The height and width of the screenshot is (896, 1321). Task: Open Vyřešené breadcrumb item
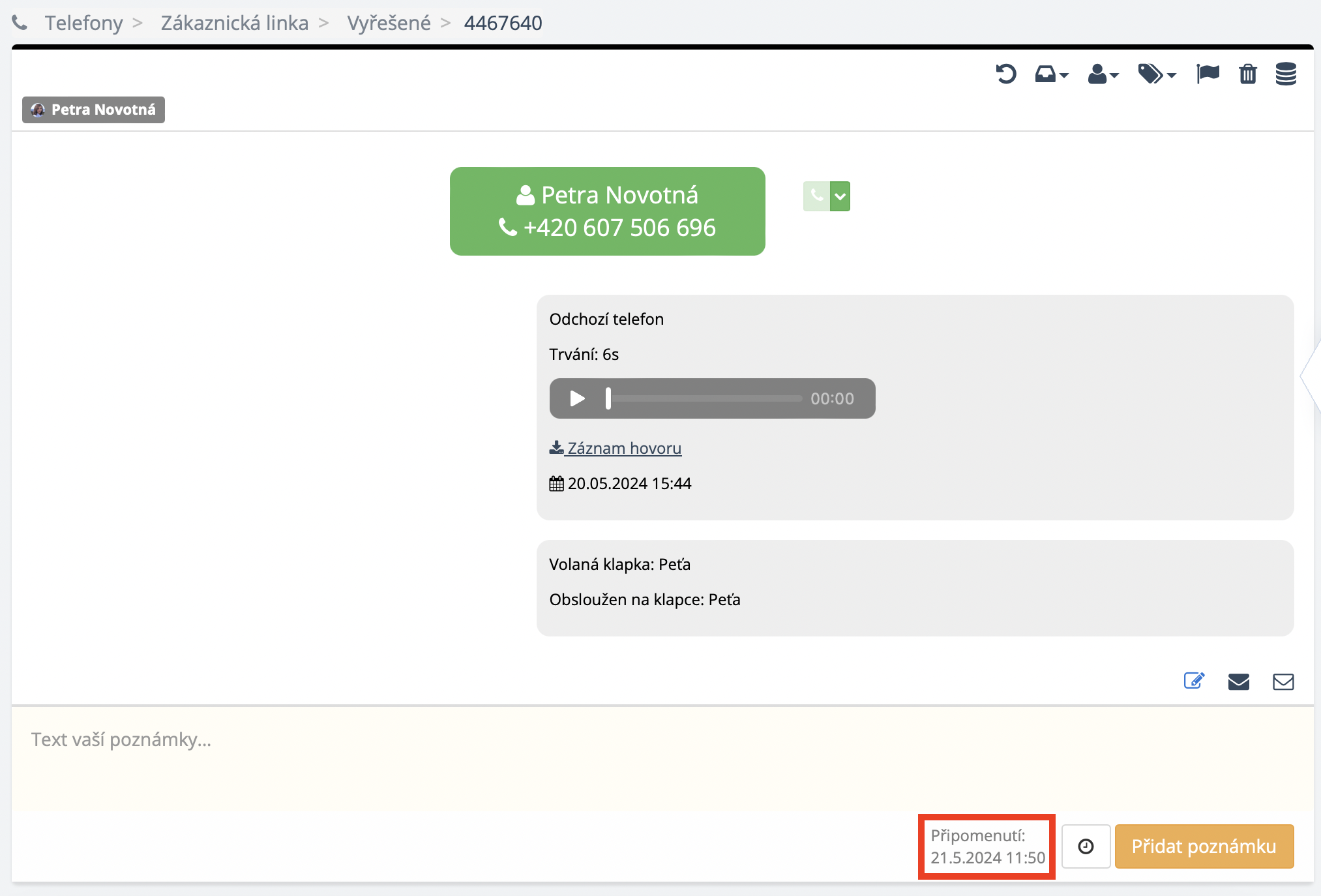click(389, 23)
